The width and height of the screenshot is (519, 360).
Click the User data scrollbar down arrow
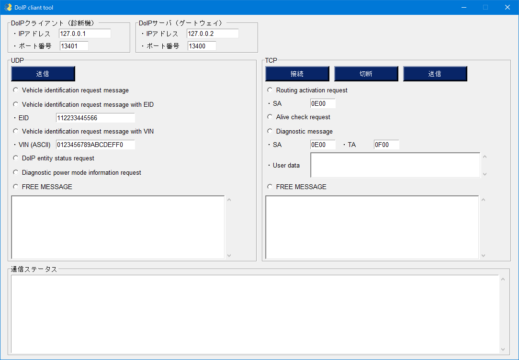pos(485,174)
